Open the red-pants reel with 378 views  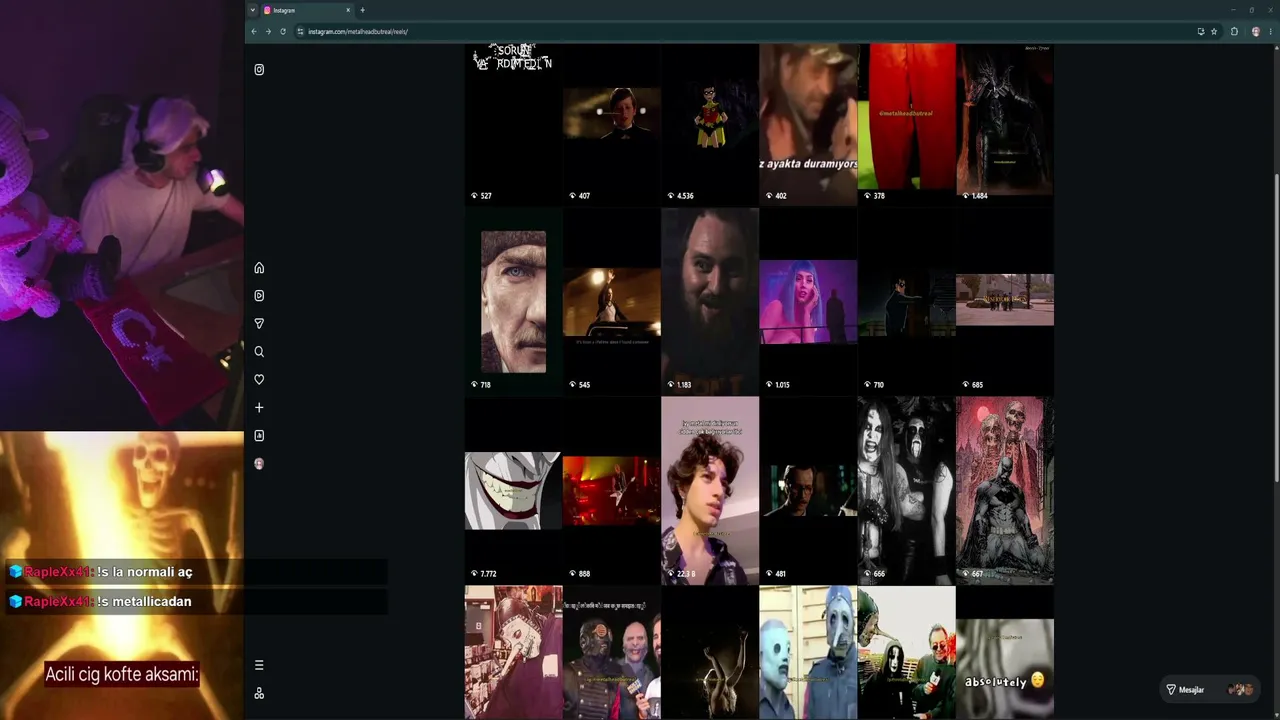point(907,123)
